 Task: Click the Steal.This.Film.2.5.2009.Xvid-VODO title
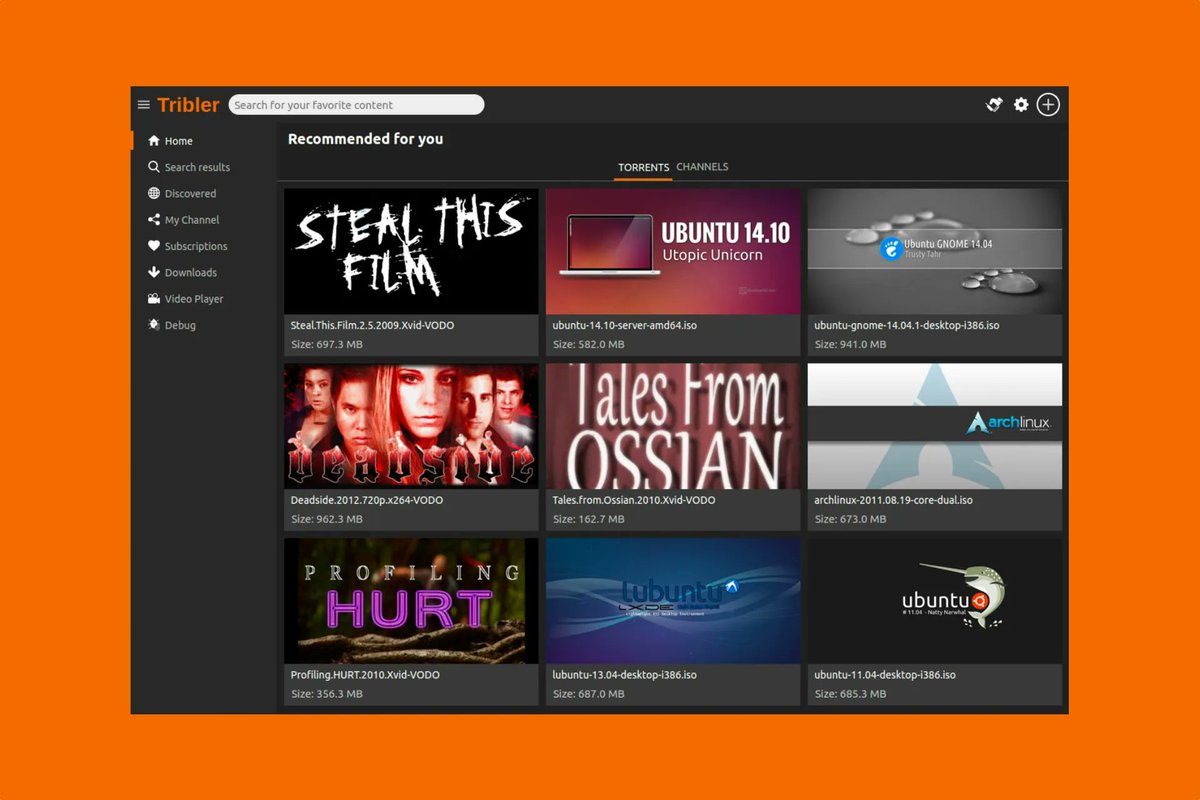[372, 325]
